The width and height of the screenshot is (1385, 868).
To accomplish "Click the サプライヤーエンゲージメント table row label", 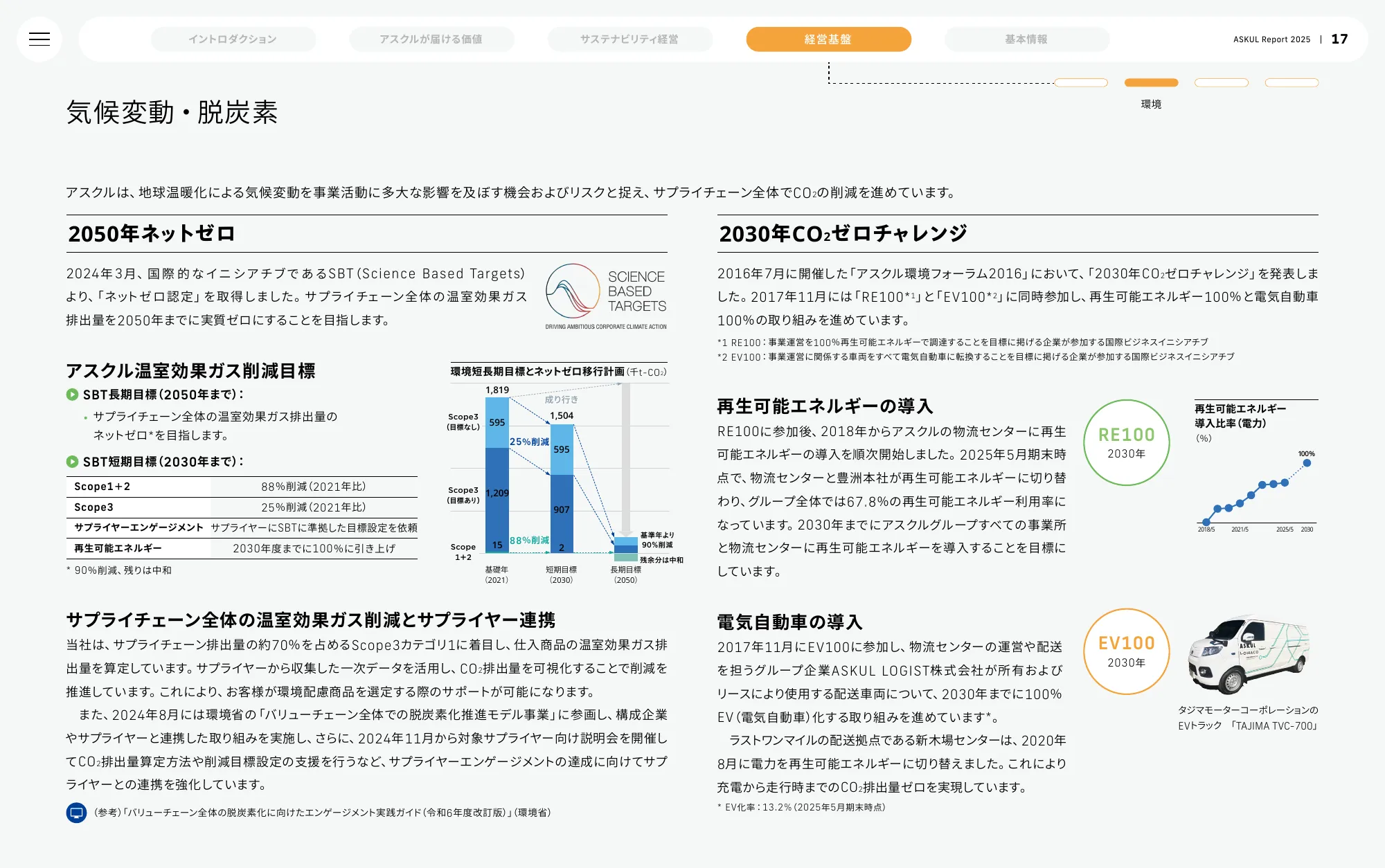I will 138,527.
